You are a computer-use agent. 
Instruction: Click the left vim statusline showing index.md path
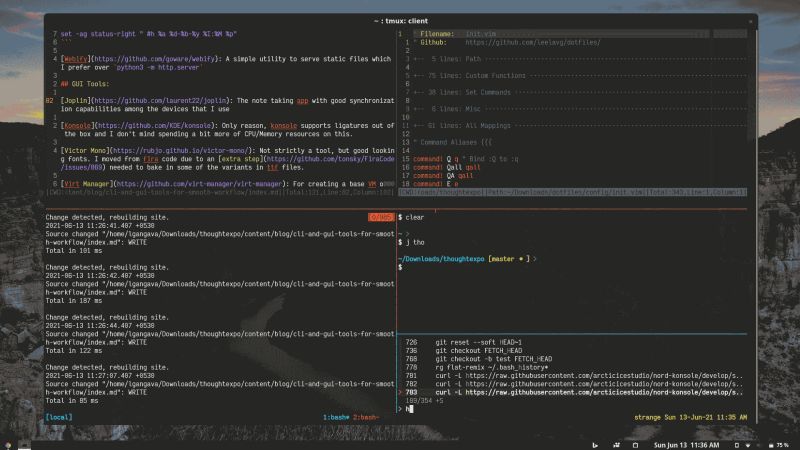coord(219,192)
